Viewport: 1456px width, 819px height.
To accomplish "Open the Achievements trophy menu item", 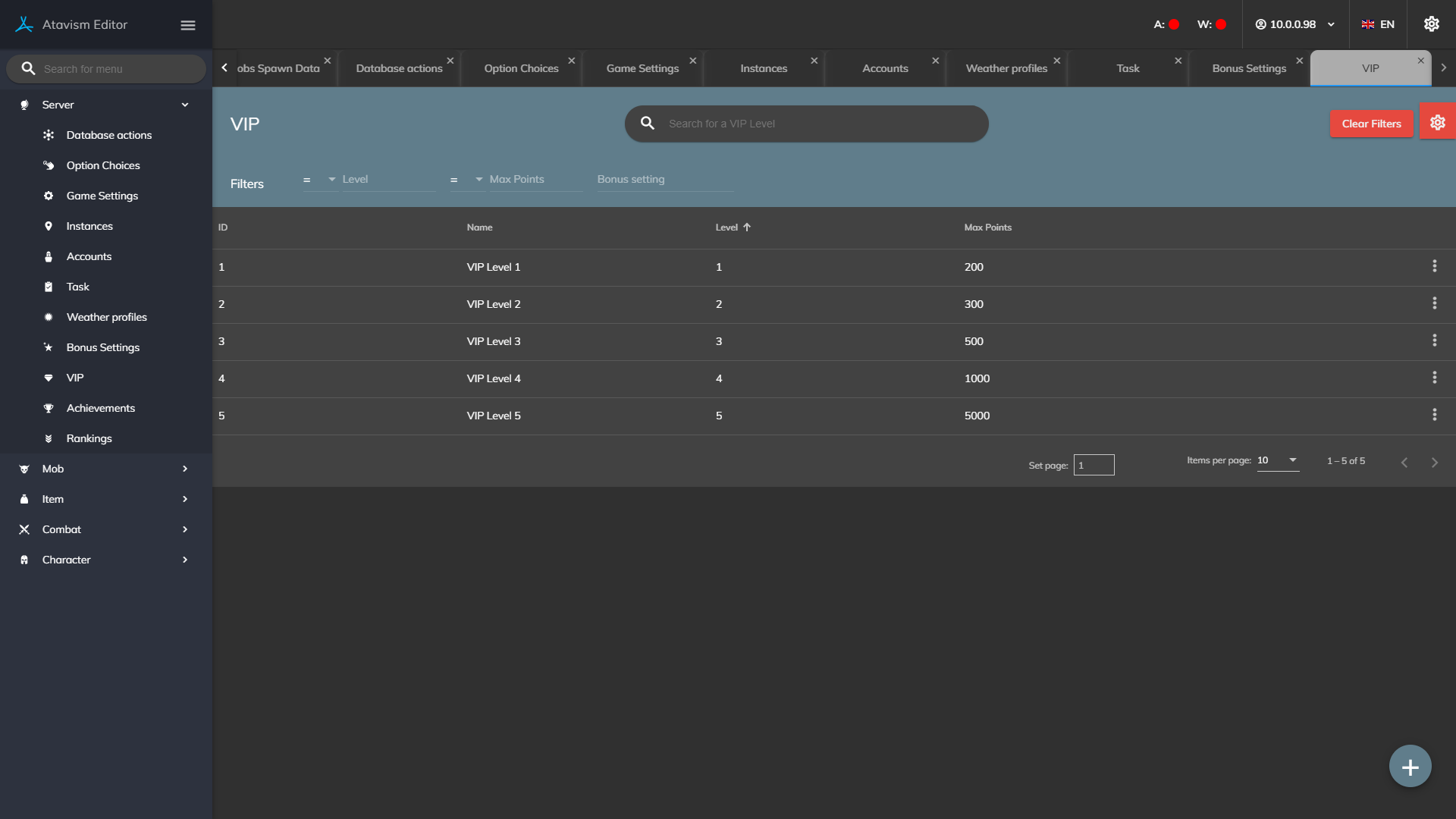I will click(100, 408).
